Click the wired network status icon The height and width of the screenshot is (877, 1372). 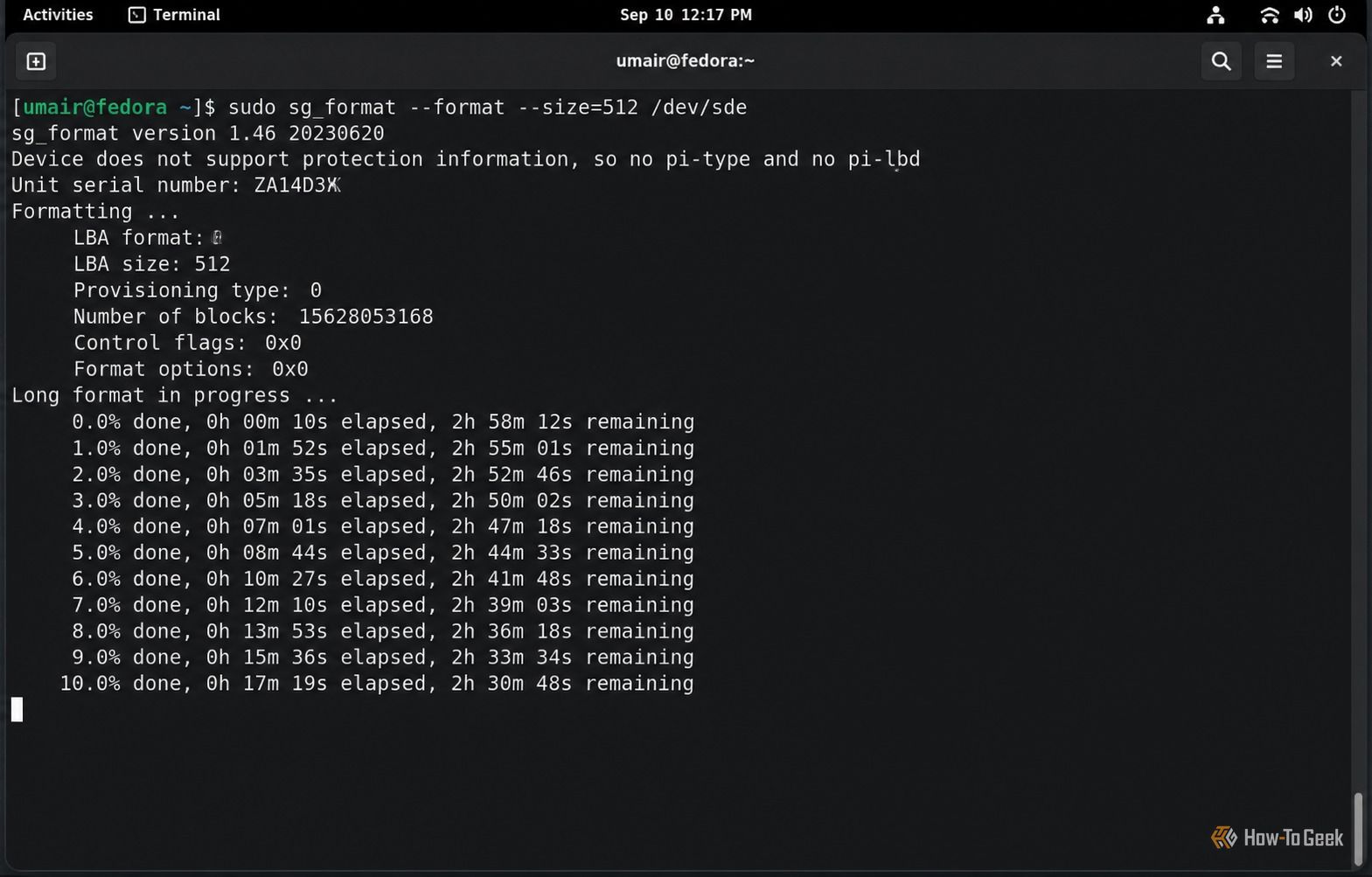pos(1215,15)
